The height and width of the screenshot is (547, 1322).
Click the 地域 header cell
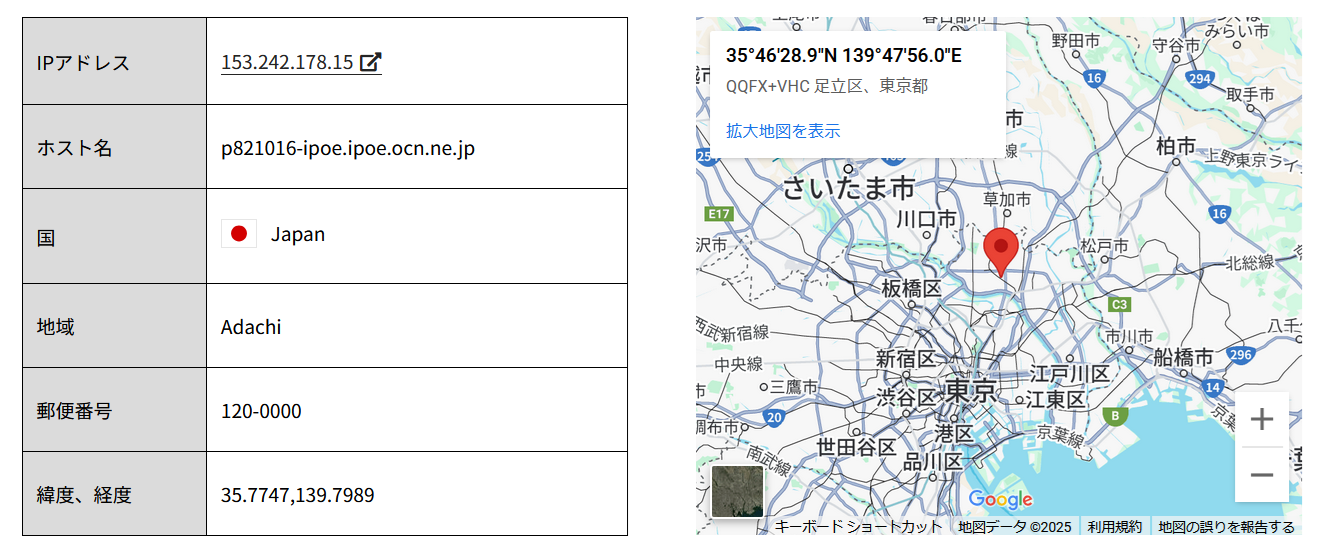pyautogui.click(x=115, y=326)
